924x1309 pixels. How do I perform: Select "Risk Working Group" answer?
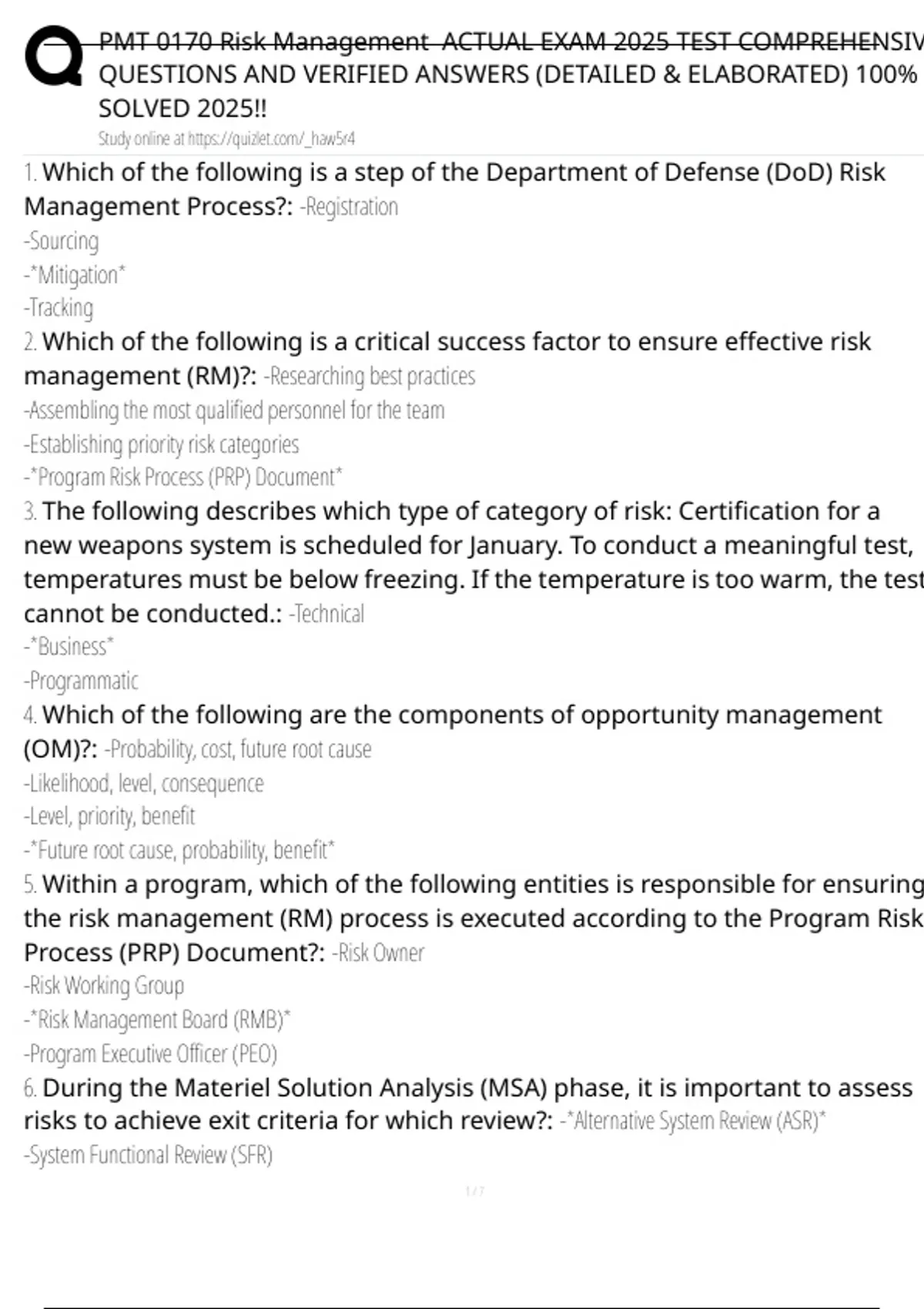tap(104, 986)
